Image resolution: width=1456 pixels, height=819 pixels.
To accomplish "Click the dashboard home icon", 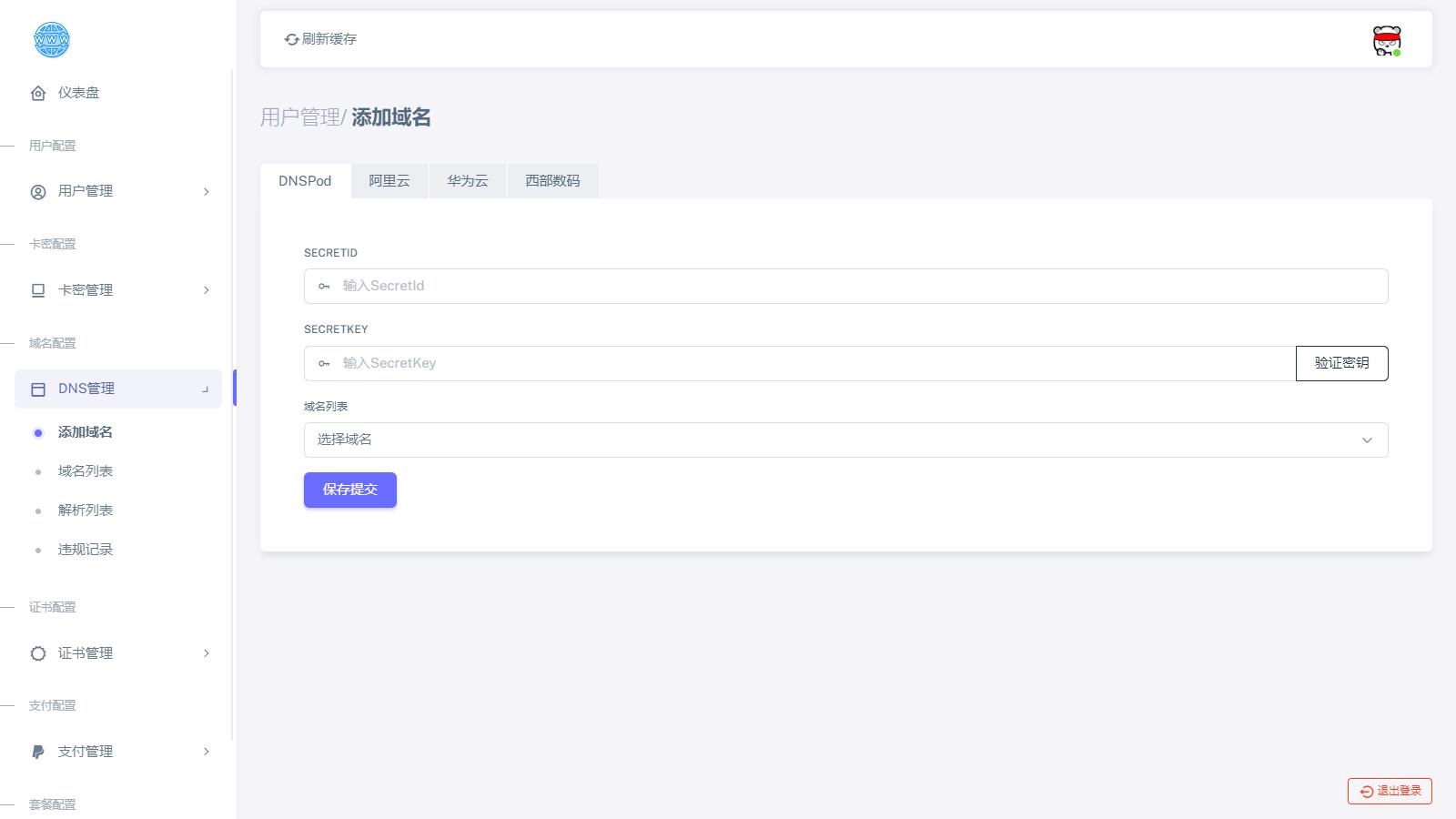I will click(38, 93).
